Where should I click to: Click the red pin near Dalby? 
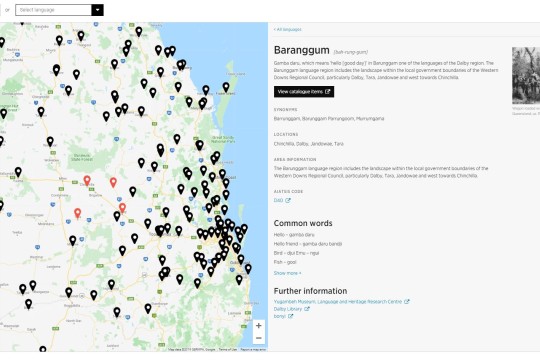[x=122, y=208]
